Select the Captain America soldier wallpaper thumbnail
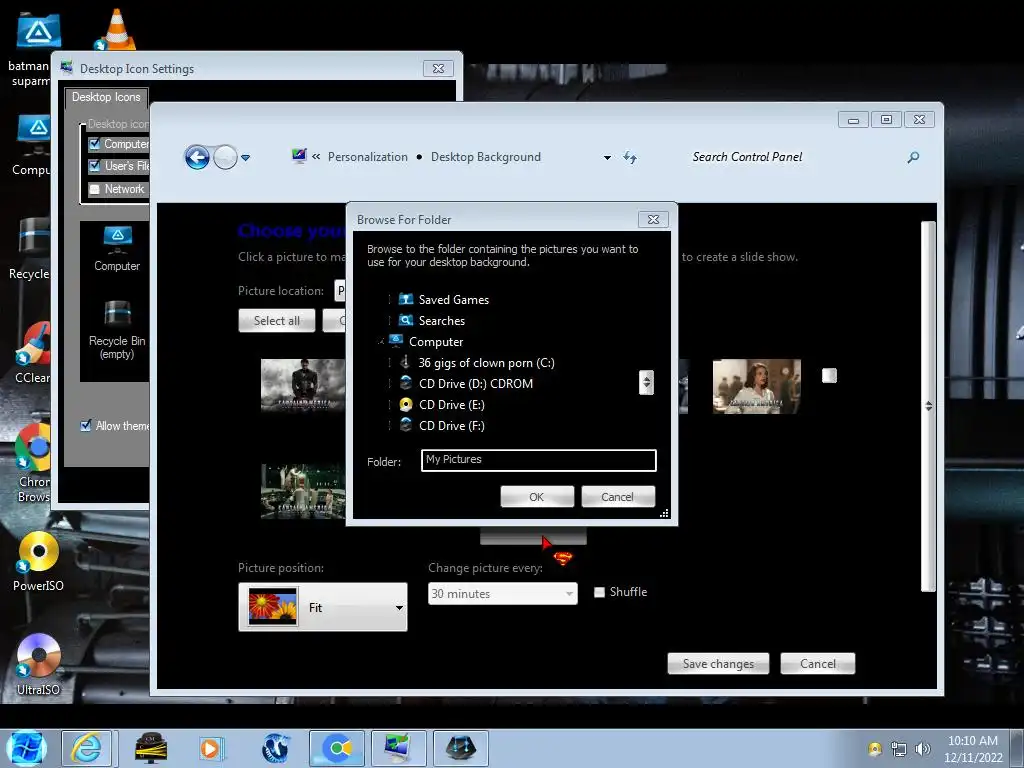 click(303, 385)
